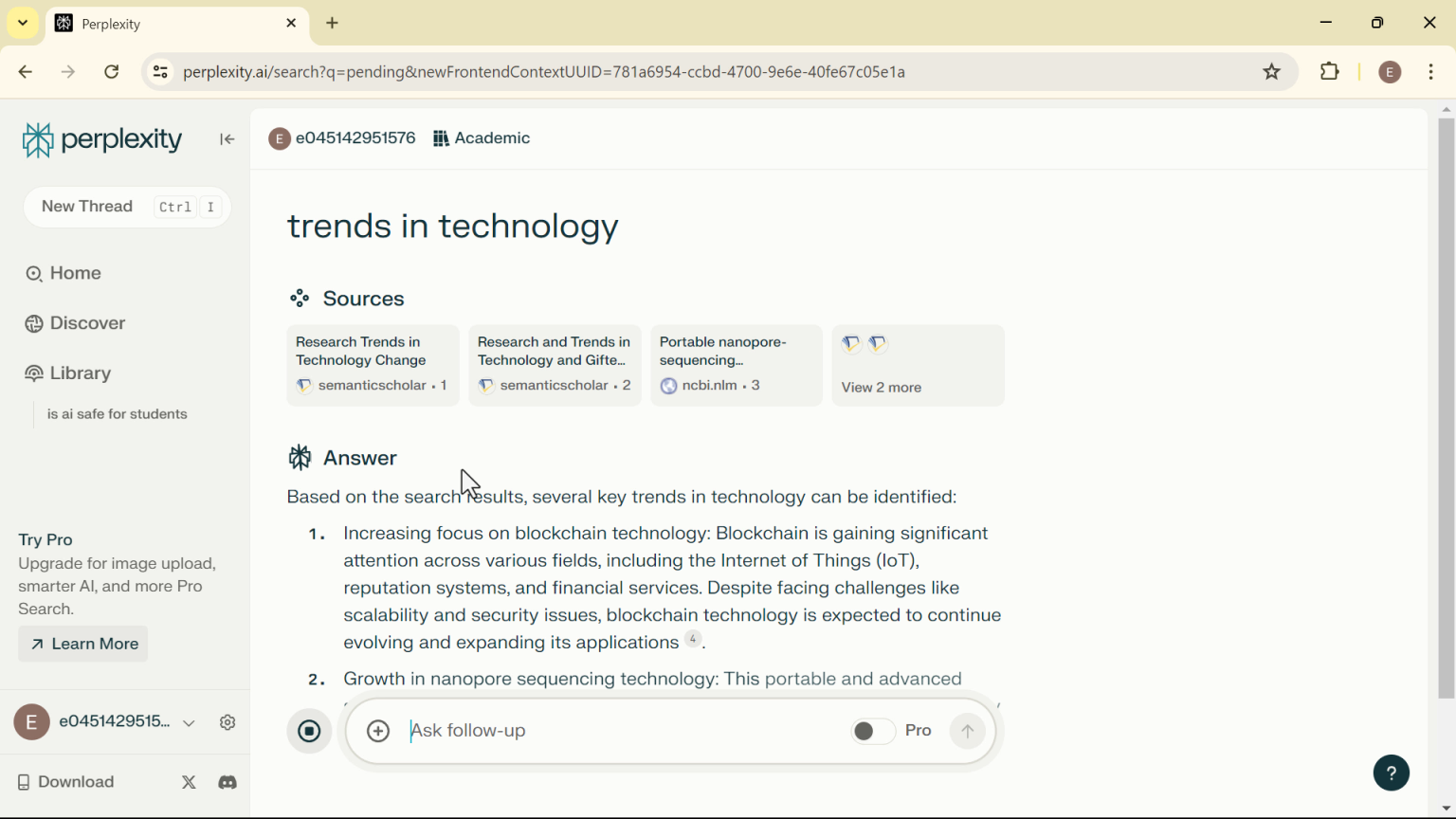Open Perplexity's X profile icon
Viewport: 1456px width, 819px height.
(189, 782)
